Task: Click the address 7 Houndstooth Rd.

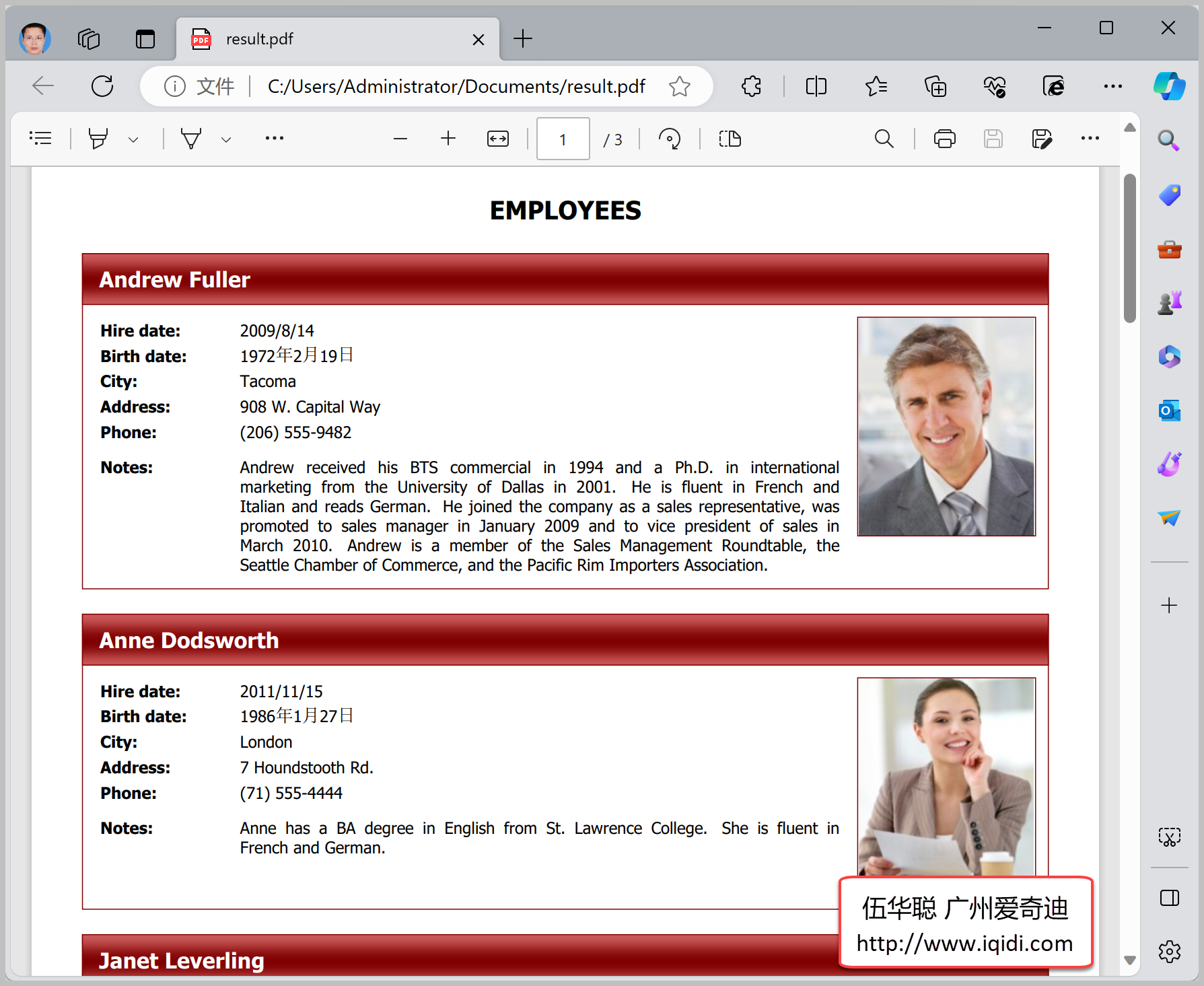Action: [306, 767]
